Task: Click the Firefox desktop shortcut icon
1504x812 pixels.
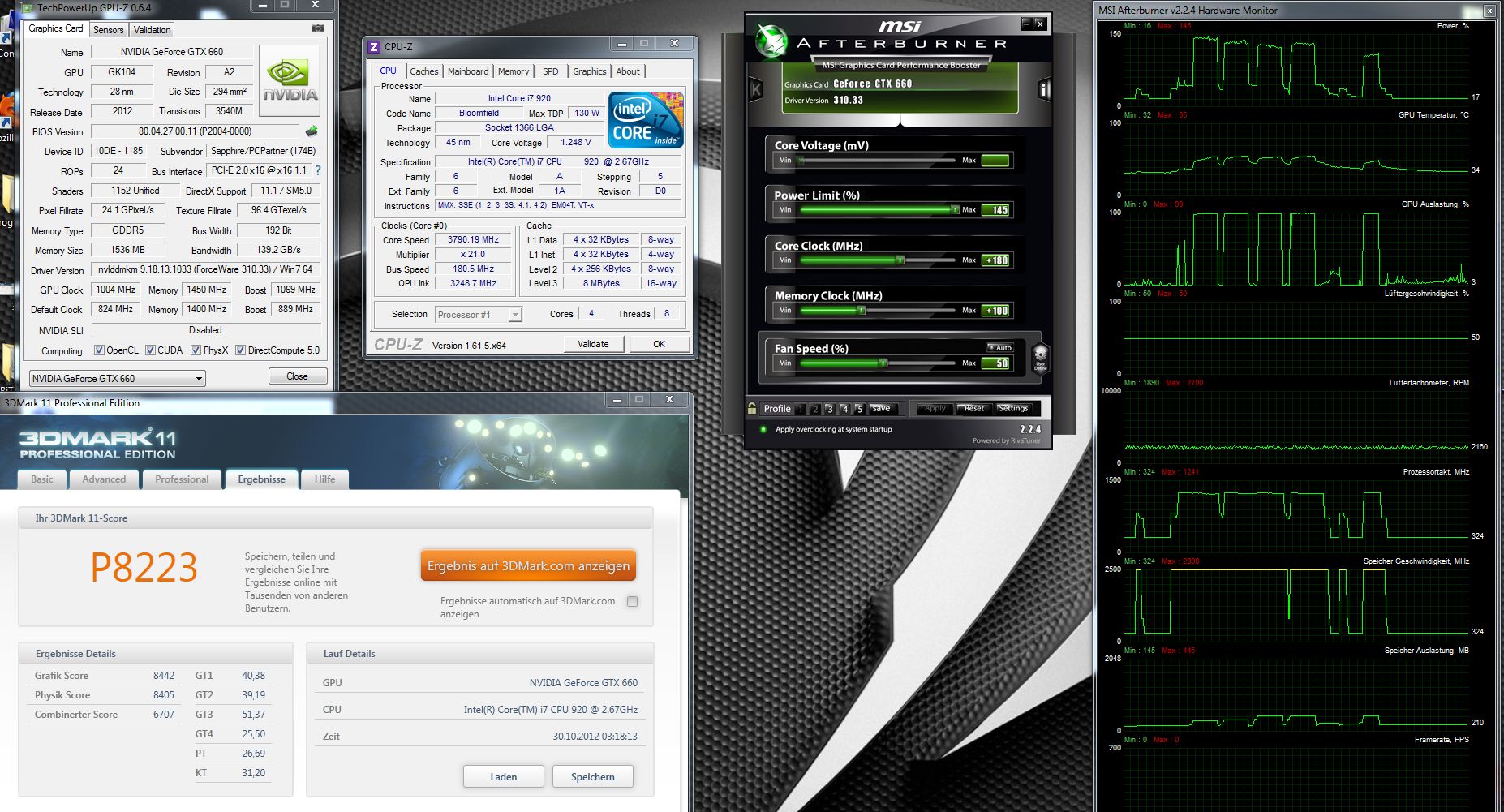Action: [x=6, y=111]
